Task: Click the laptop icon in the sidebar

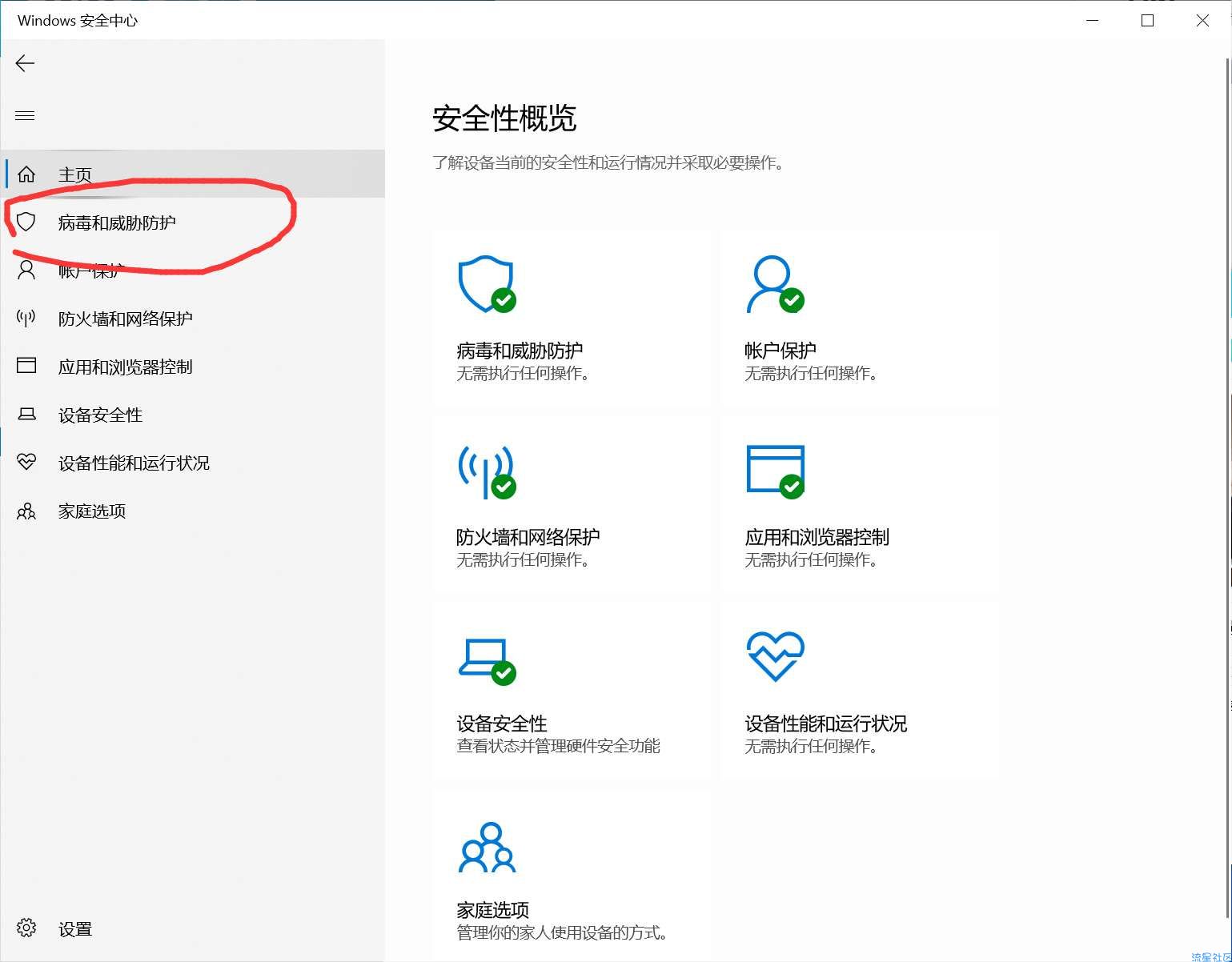Action: tap(26, 414)
